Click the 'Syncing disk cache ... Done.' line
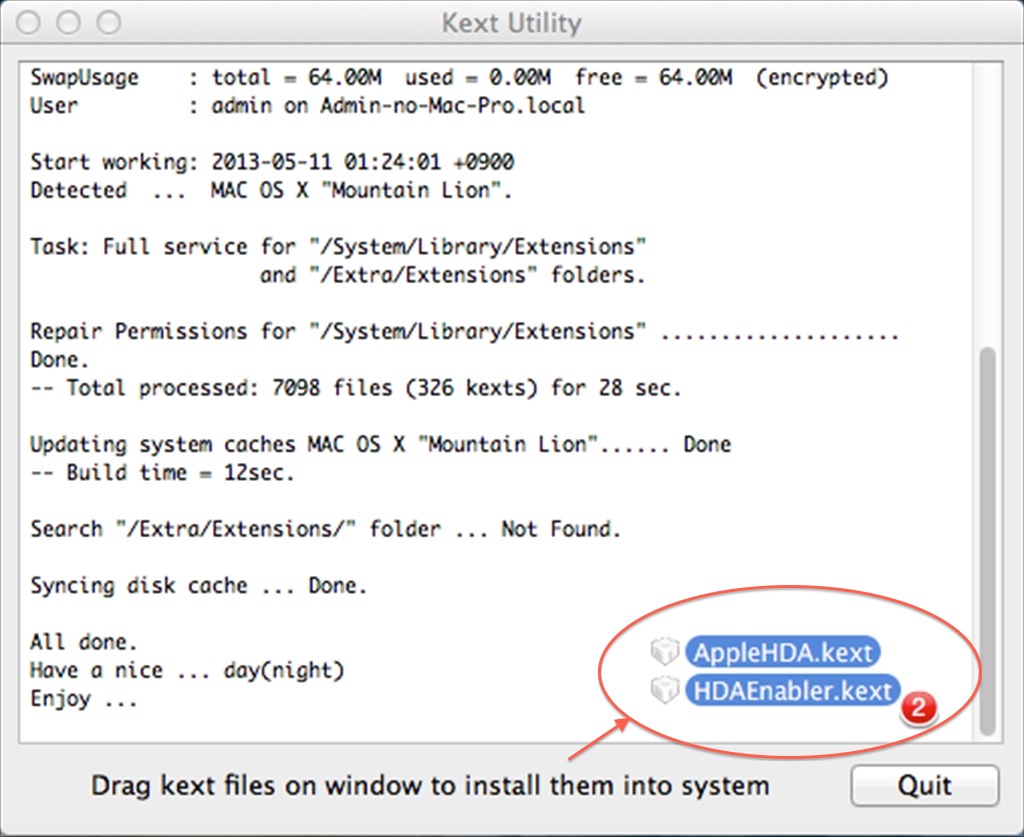This screenshot has height=837, width=1024. coord(199,586)
